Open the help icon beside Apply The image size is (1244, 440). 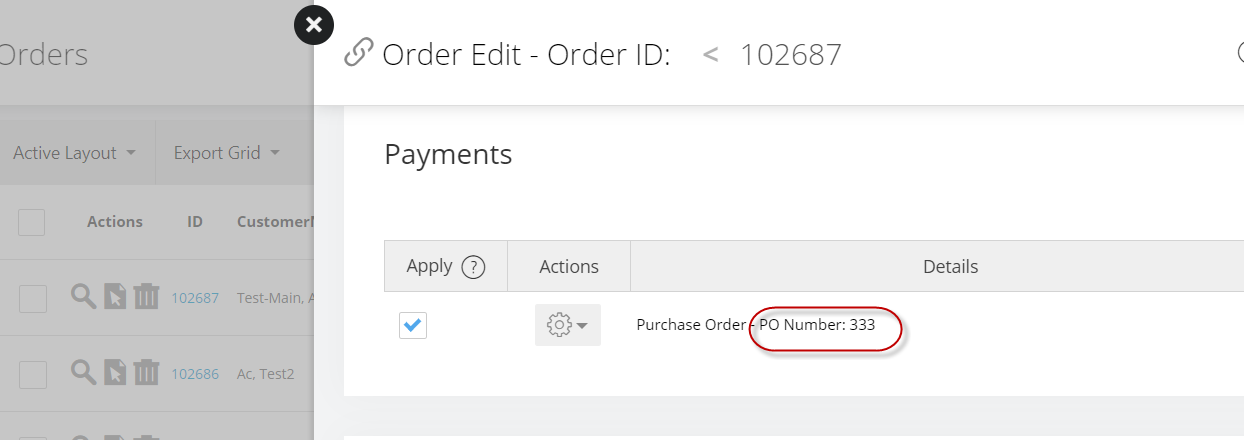tap(474, 267)
